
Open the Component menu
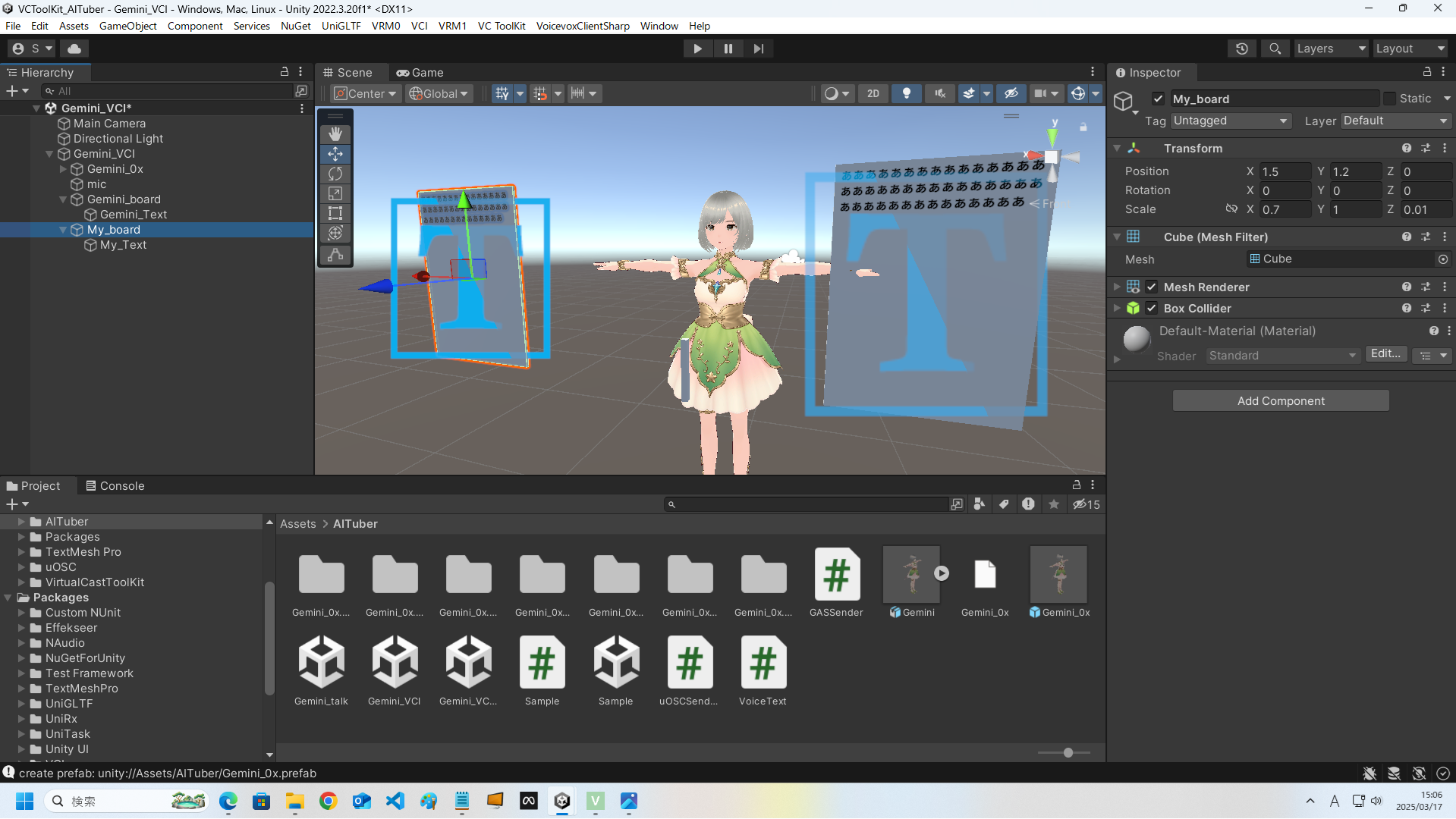pyautogui.click(x=195, y=26)
